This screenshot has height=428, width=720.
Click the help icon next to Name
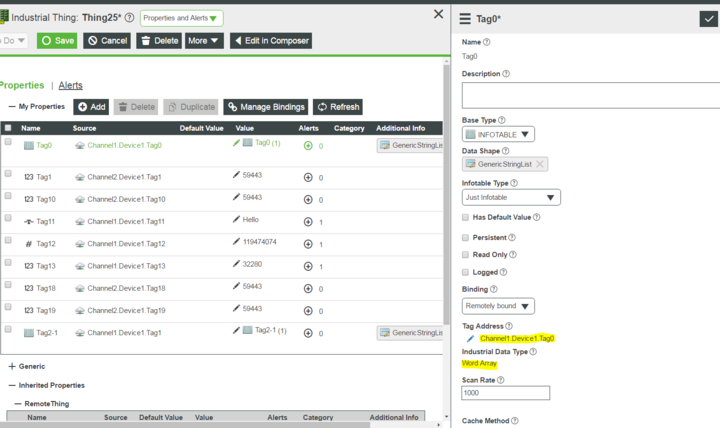point(487,42)
